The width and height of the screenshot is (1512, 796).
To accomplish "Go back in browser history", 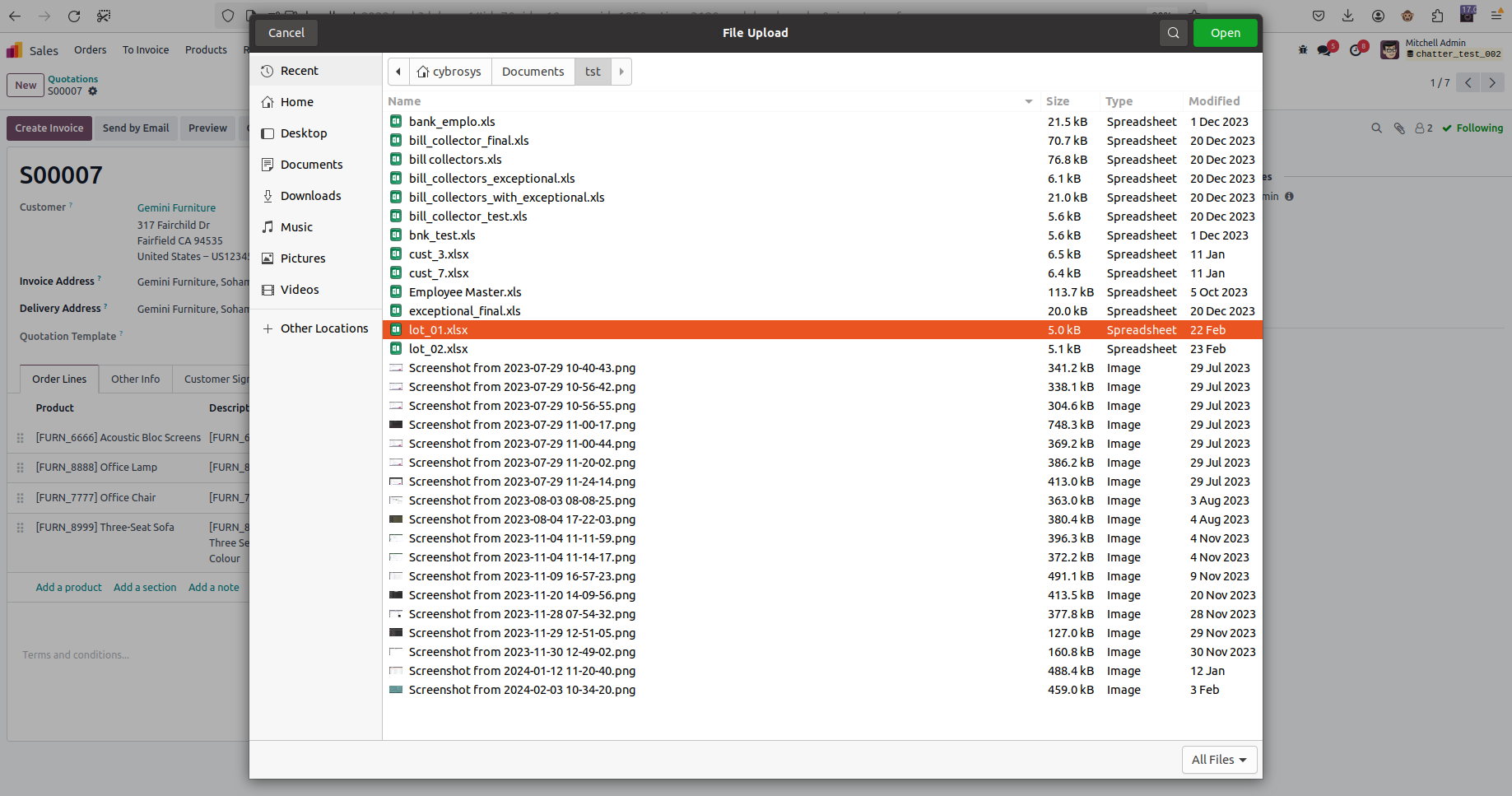I will [x=15, y=16].
